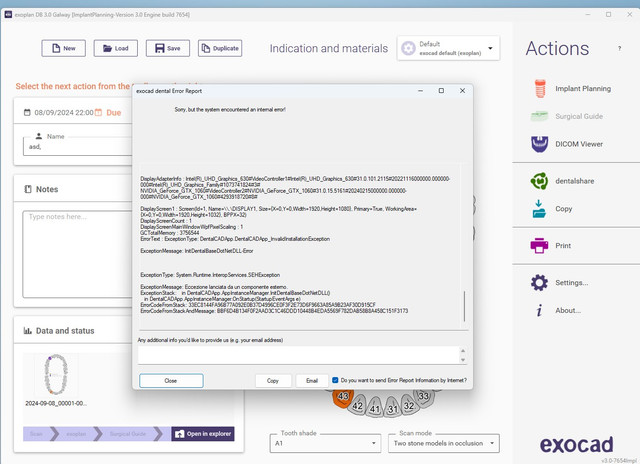
Task: Click the Print printer icon
Action: pyautogui.click(x=539, y=245)
